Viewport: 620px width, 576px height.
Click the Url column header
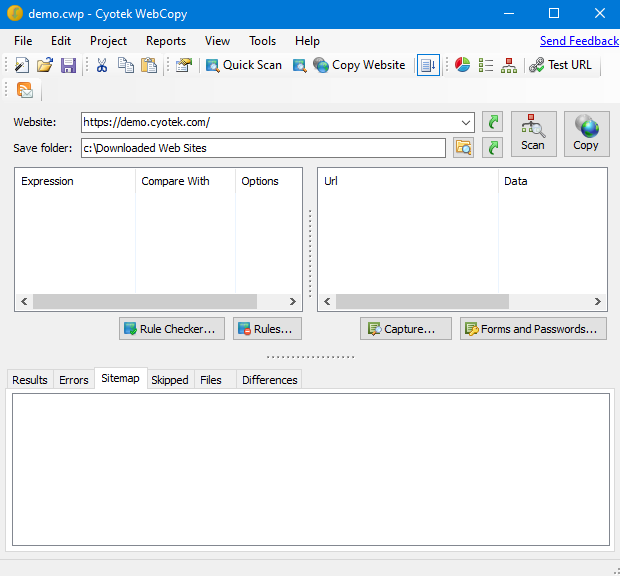pos(408,181)
